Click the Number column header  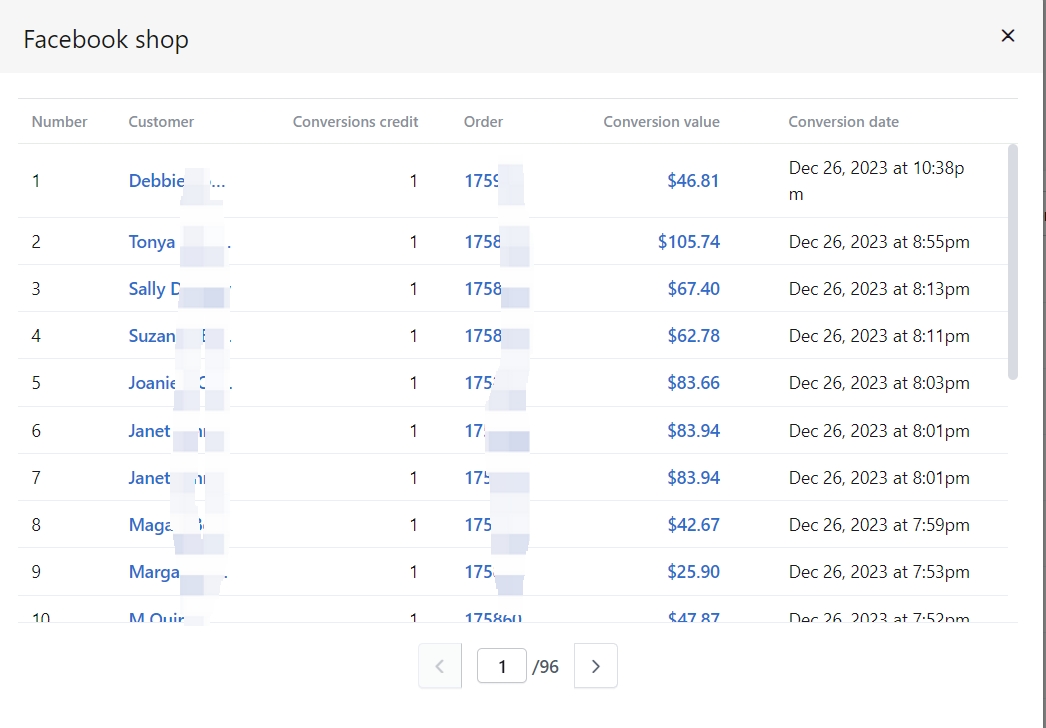(x=59, y=122)
